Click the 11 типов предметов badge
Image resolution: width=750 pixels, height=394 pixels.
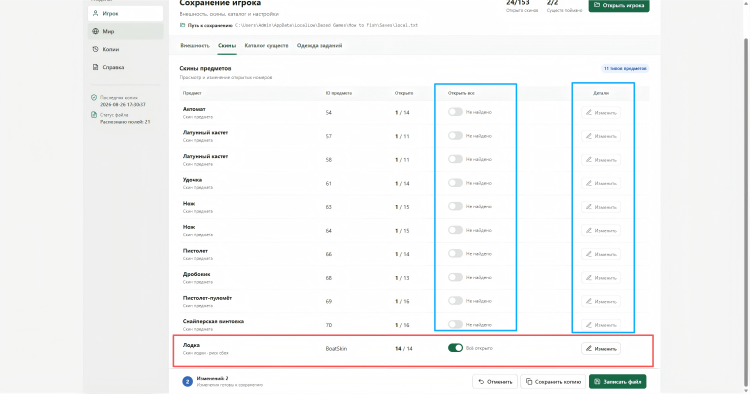tap(625, 68)
